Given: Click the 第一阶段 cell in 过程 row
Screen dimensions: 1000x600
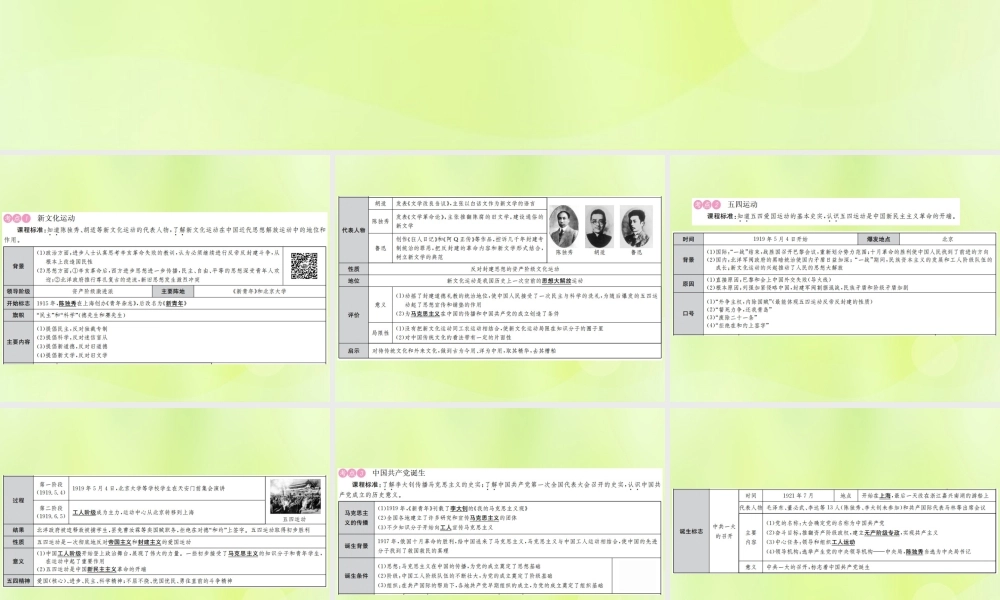Looking at the screenshot, I should pyautogui.click(x=51, y=488).
